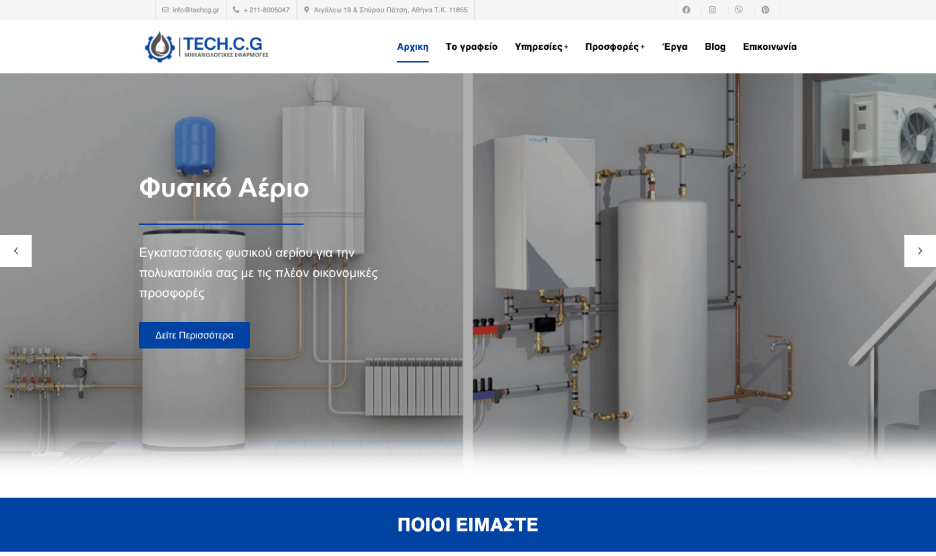Screen dimensions: 936x556
Task: Open the Το γραφείο menu item
Action: 471,47
